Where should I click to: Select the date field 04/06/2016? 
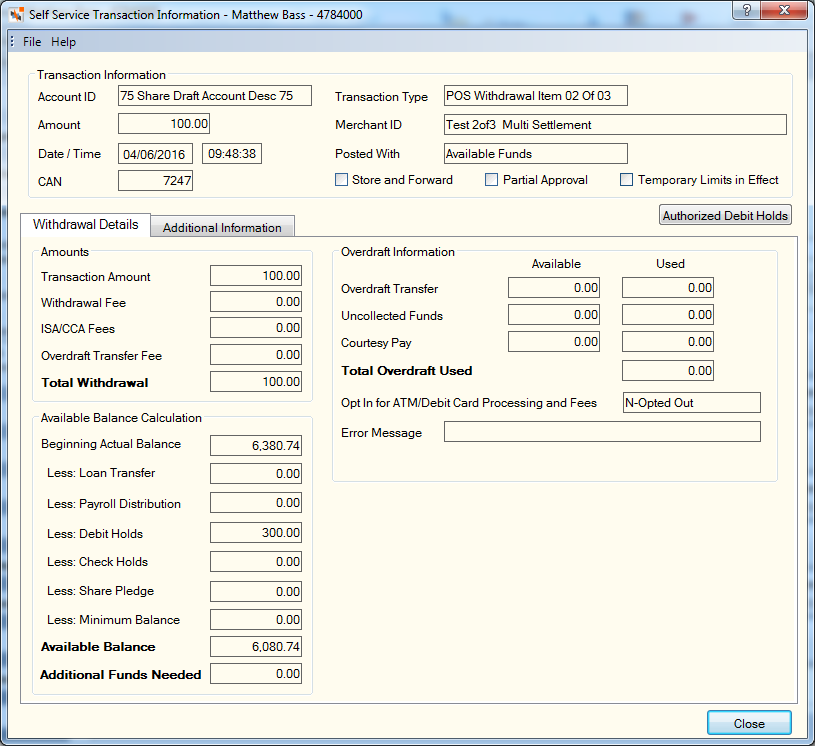(x=155, y=154)
